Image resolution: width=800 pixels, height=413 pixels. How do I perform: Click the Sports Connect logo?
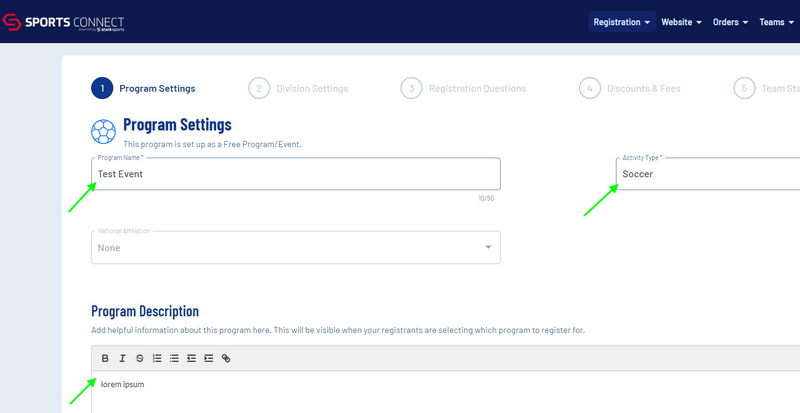63,23
